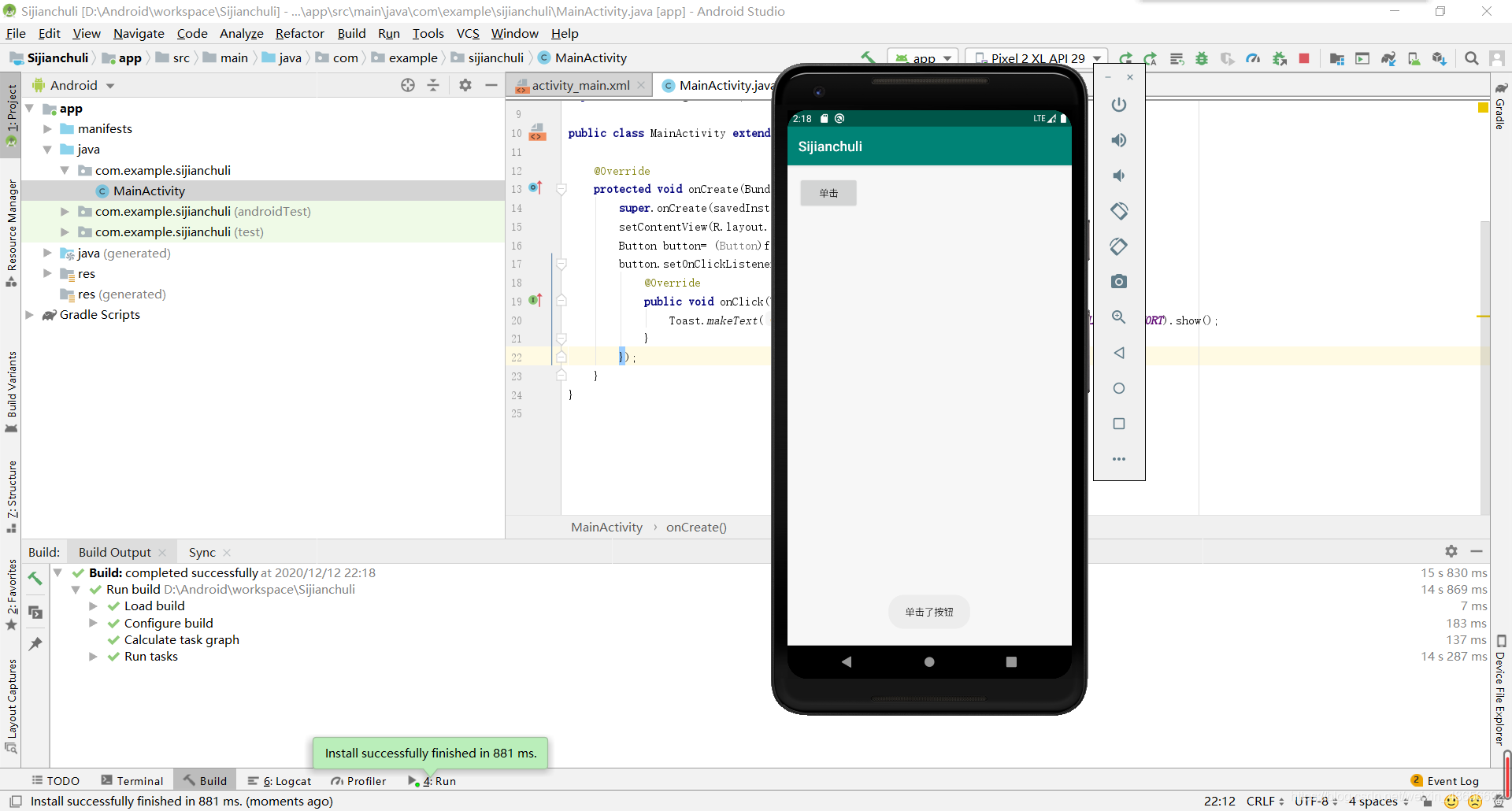Click the UTF-8 encoding selector
This screenshot has height=811, width=1512.
pos(1316,802)
